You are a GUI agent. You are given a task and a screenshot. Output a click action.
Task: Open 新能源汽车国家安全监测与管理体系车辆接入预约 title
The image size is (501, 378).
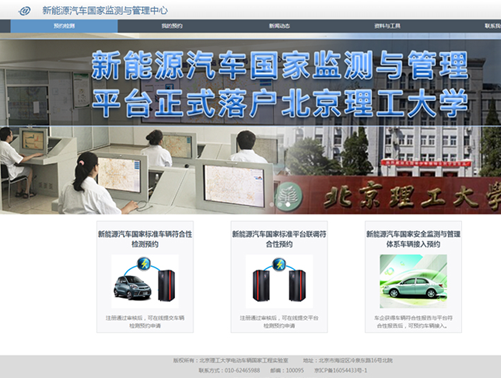413,239
